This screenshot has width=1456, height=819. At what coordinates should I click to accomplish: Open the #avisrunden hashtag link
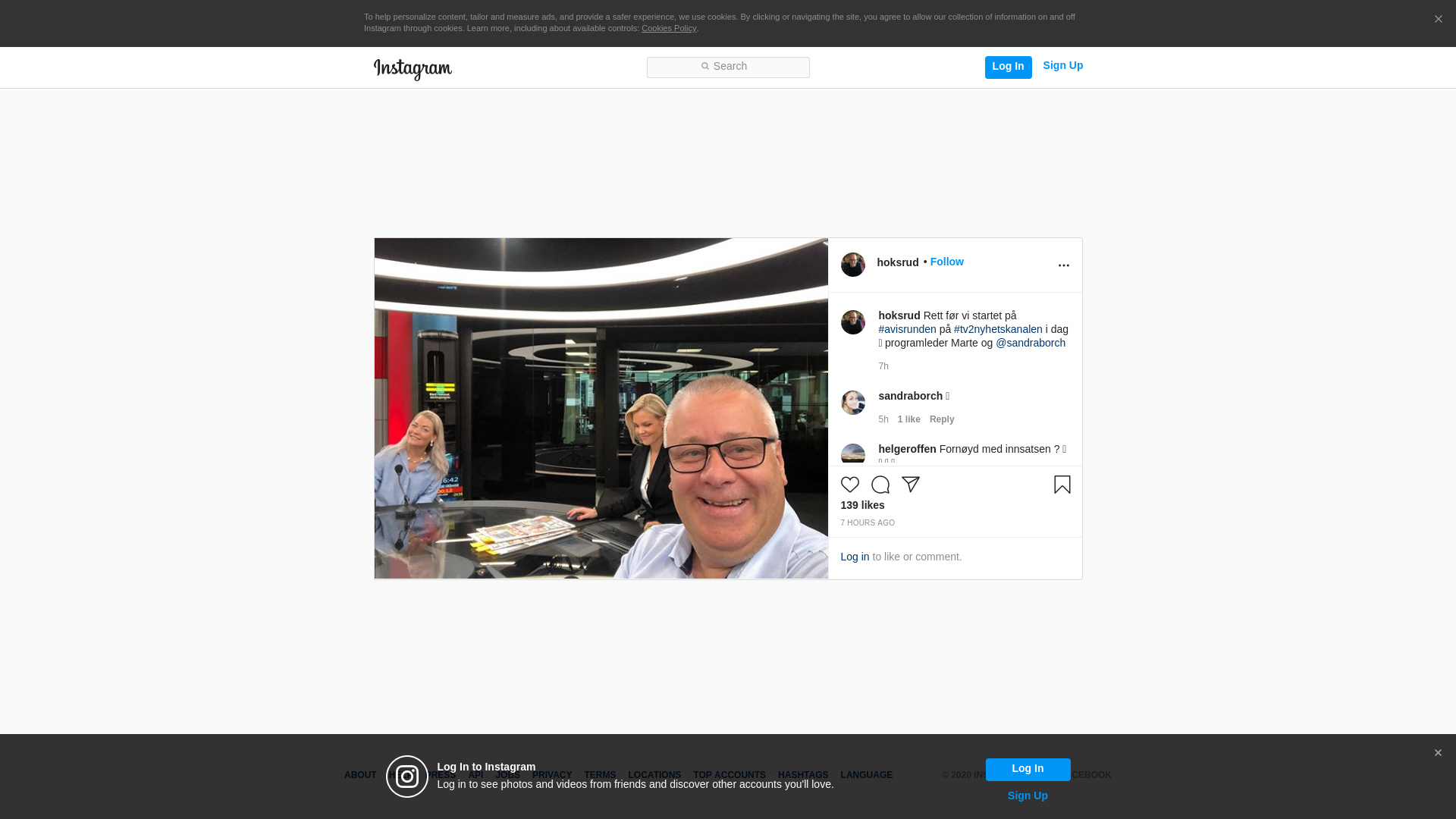pyautogui.click(x=907, y=329)
